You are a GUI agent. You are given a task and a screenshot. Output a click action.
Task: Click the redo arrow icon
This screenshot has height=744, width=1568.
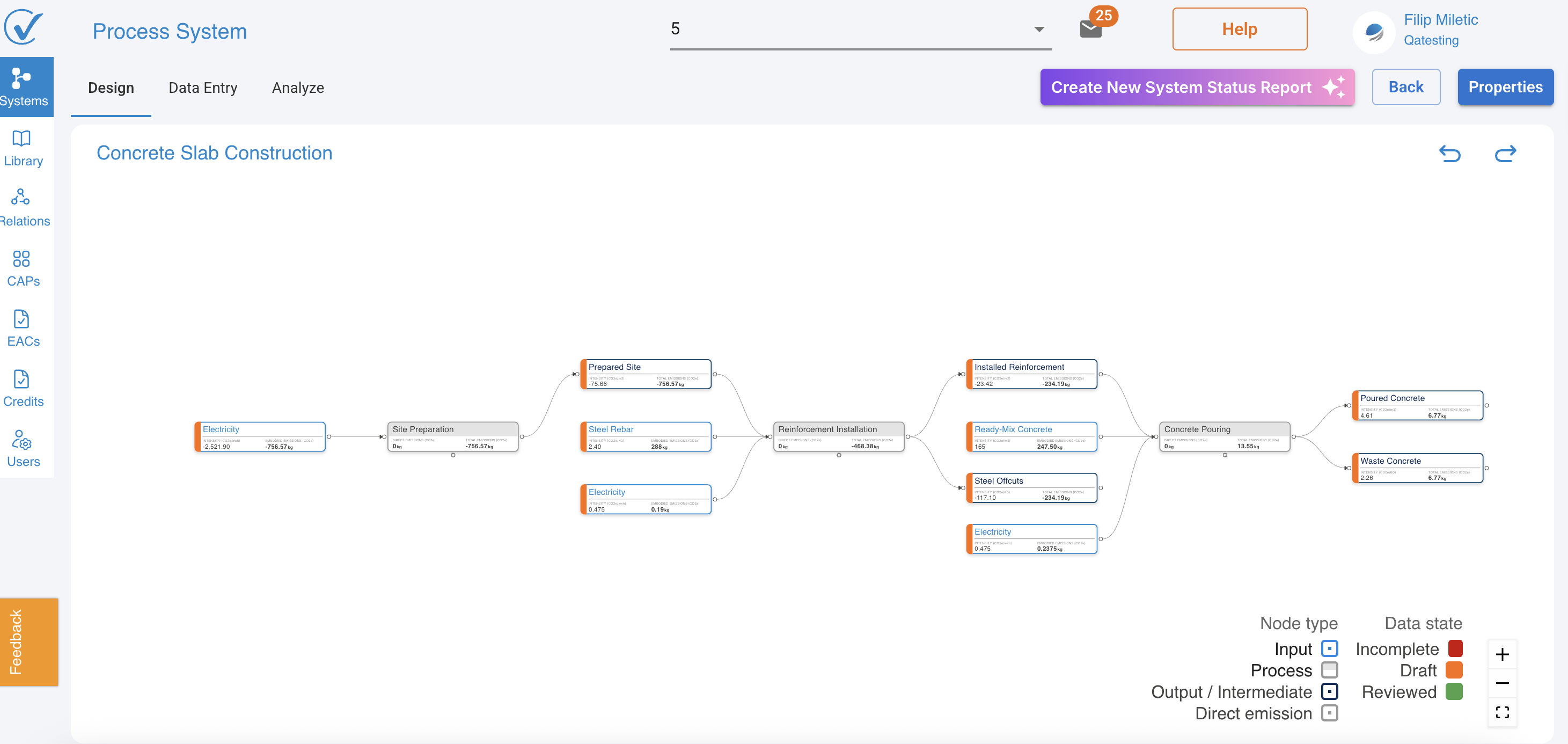(x=1505, y=154)
